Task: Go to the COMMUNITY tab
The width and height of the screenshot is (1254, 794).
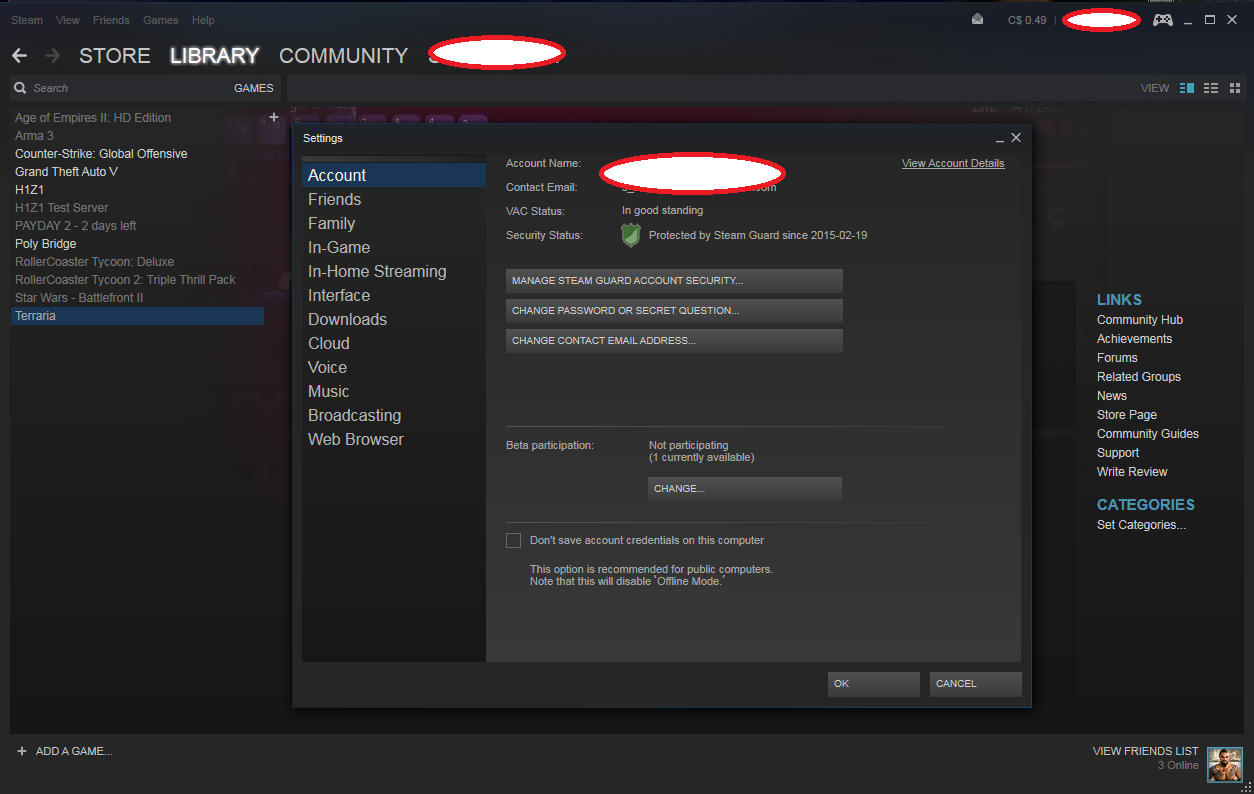Action: coord(344,56)
